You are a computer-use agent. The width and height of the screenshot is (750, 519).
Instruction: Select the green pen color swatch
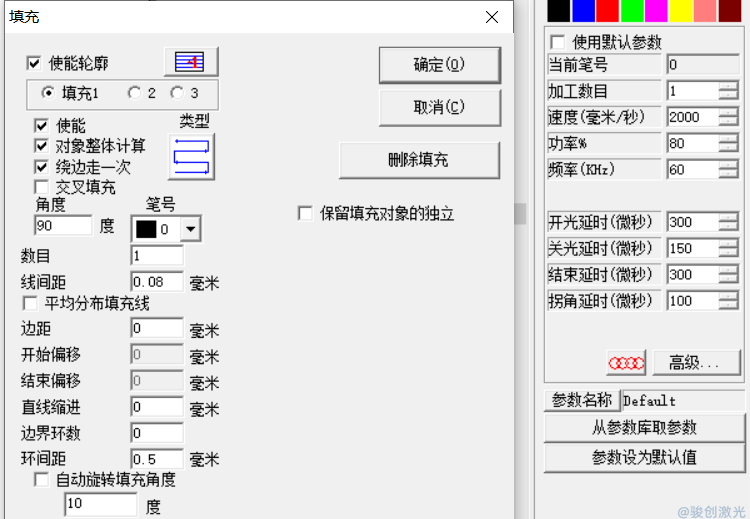pyautogui.click(x=632, y=11)
